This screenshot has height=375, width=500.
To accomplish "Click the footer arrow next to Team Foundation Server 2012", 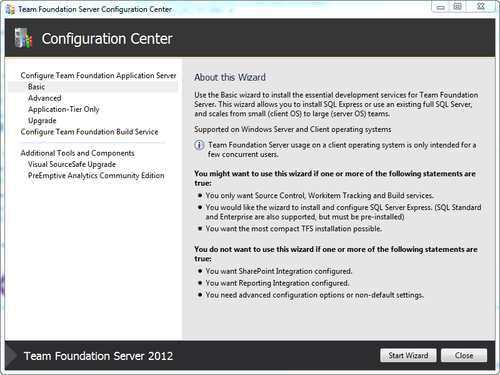I will (11, 356).
